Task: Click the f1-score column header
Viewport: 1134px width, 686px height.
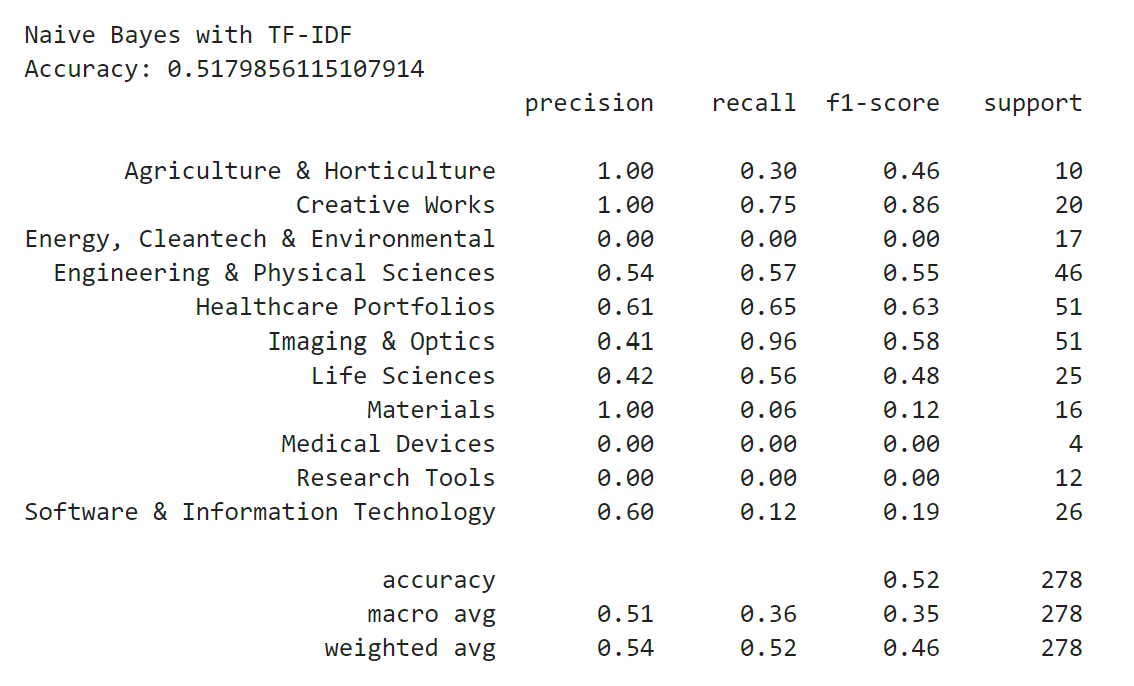Action: point(883,104)
